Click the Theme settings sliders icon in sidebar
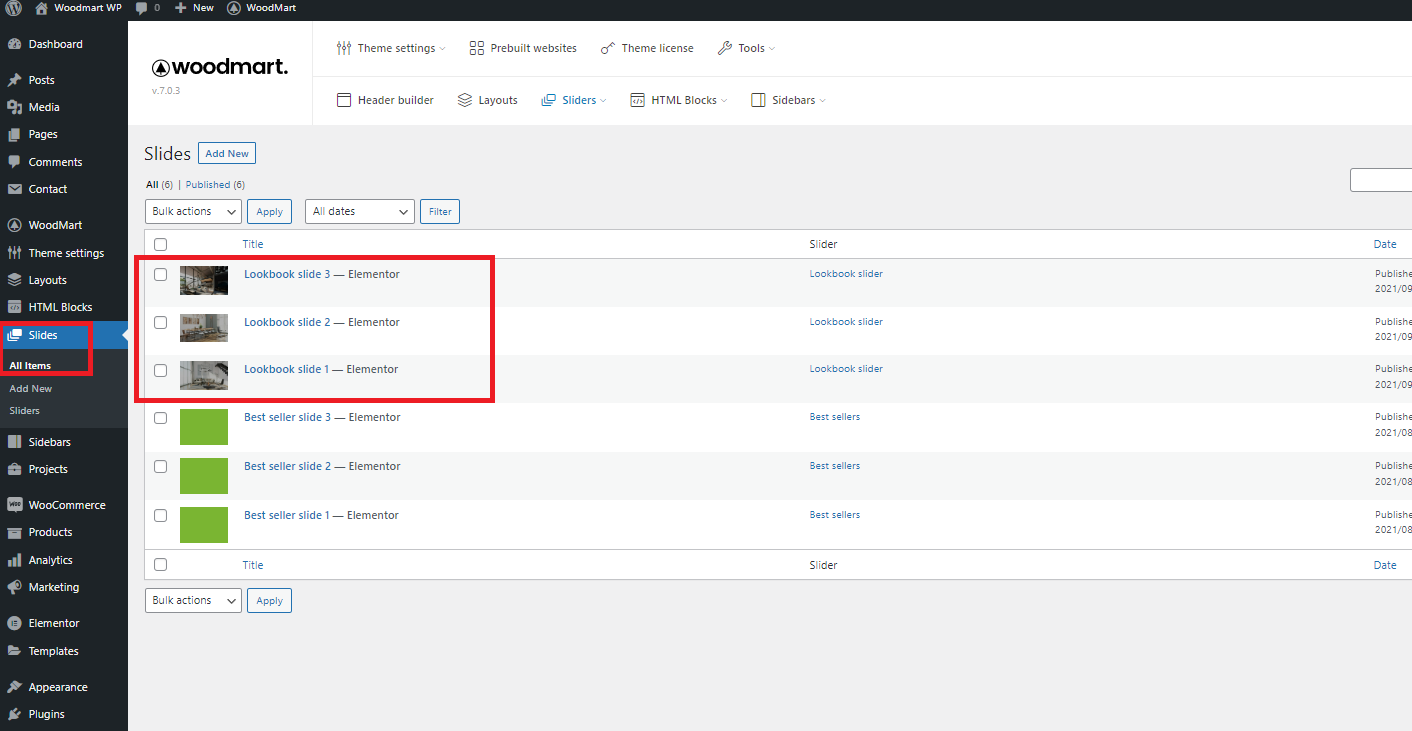 click(14, 253)
